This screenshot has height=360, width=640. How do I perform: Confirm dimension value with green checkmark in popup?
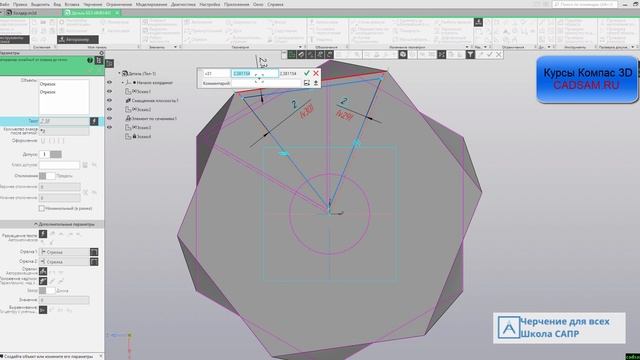pos(307,73)
